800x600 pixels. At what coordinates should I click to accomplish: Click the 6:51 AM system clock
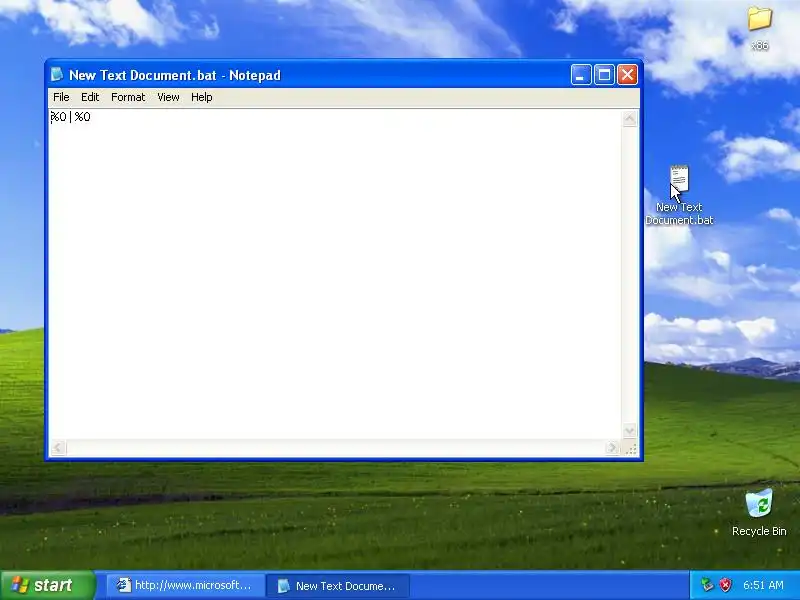tap(763, 585)
